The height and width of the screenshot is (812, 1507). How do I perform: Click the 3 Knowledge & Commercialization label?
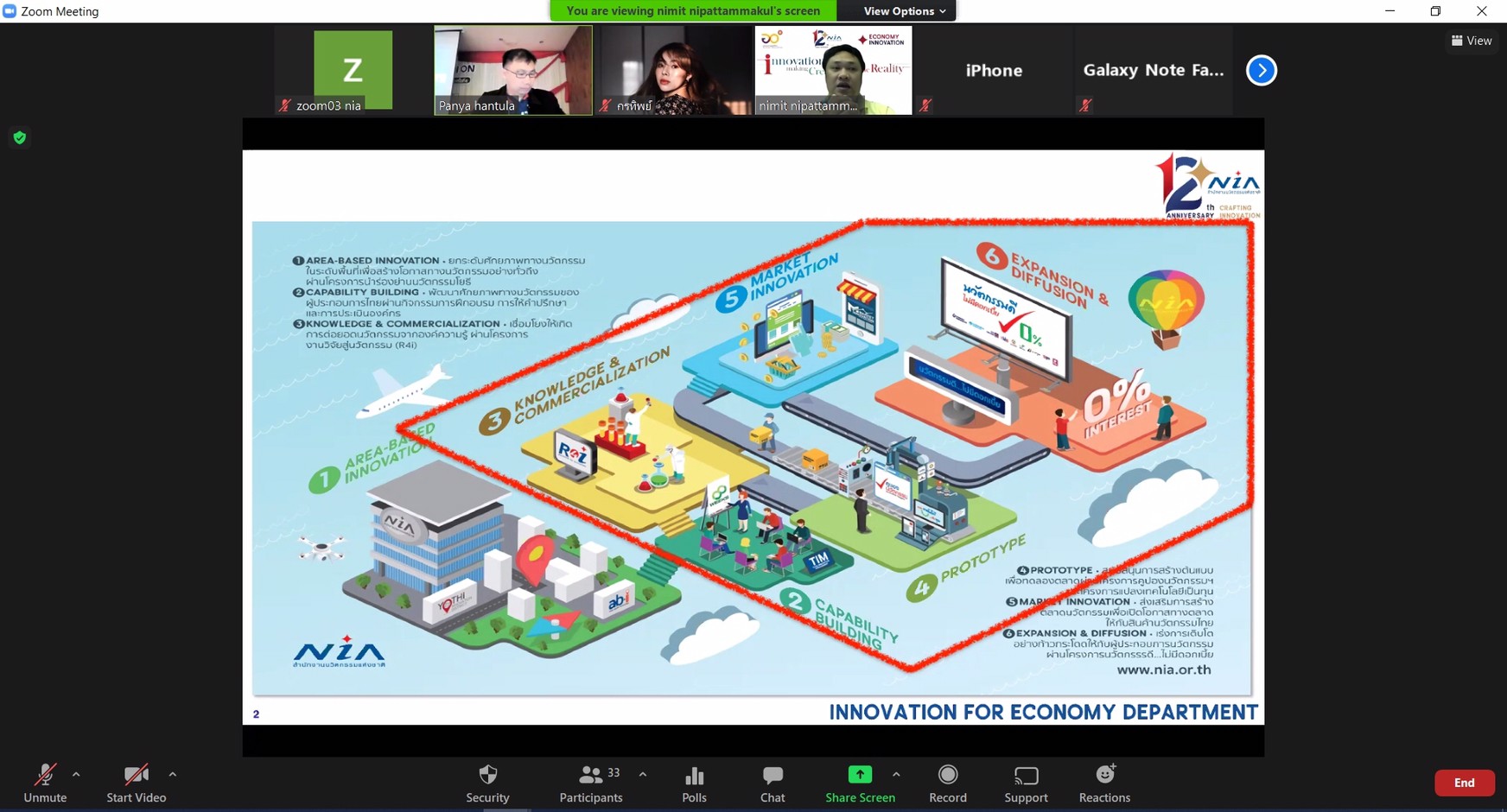tap(574, 390)
